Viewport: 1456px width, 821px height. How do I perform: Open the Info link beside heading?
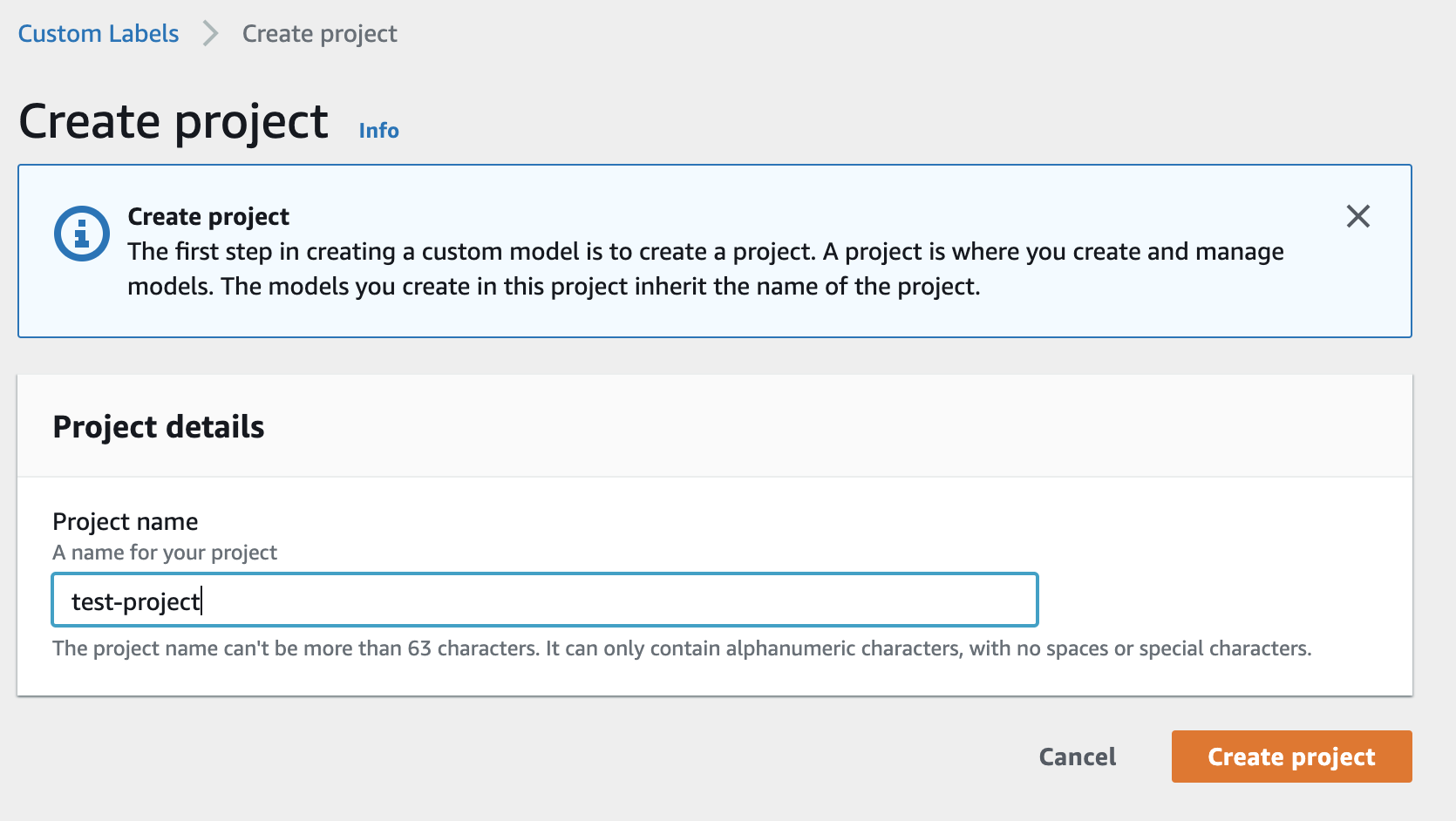click(x=378, y=131)
